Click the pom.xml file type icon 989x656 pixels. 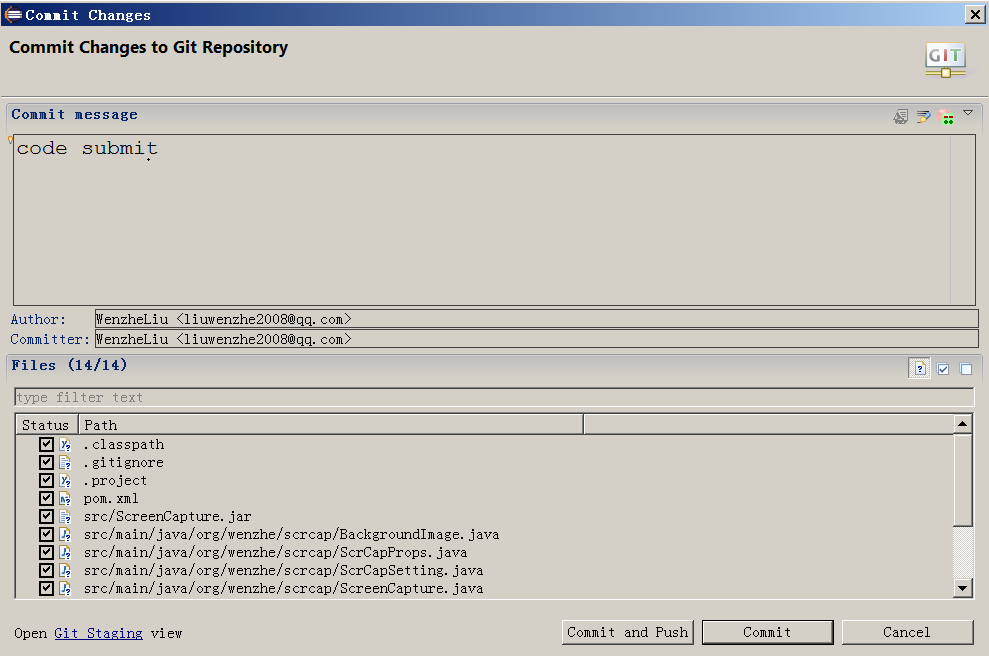click(x=65, y=499)
